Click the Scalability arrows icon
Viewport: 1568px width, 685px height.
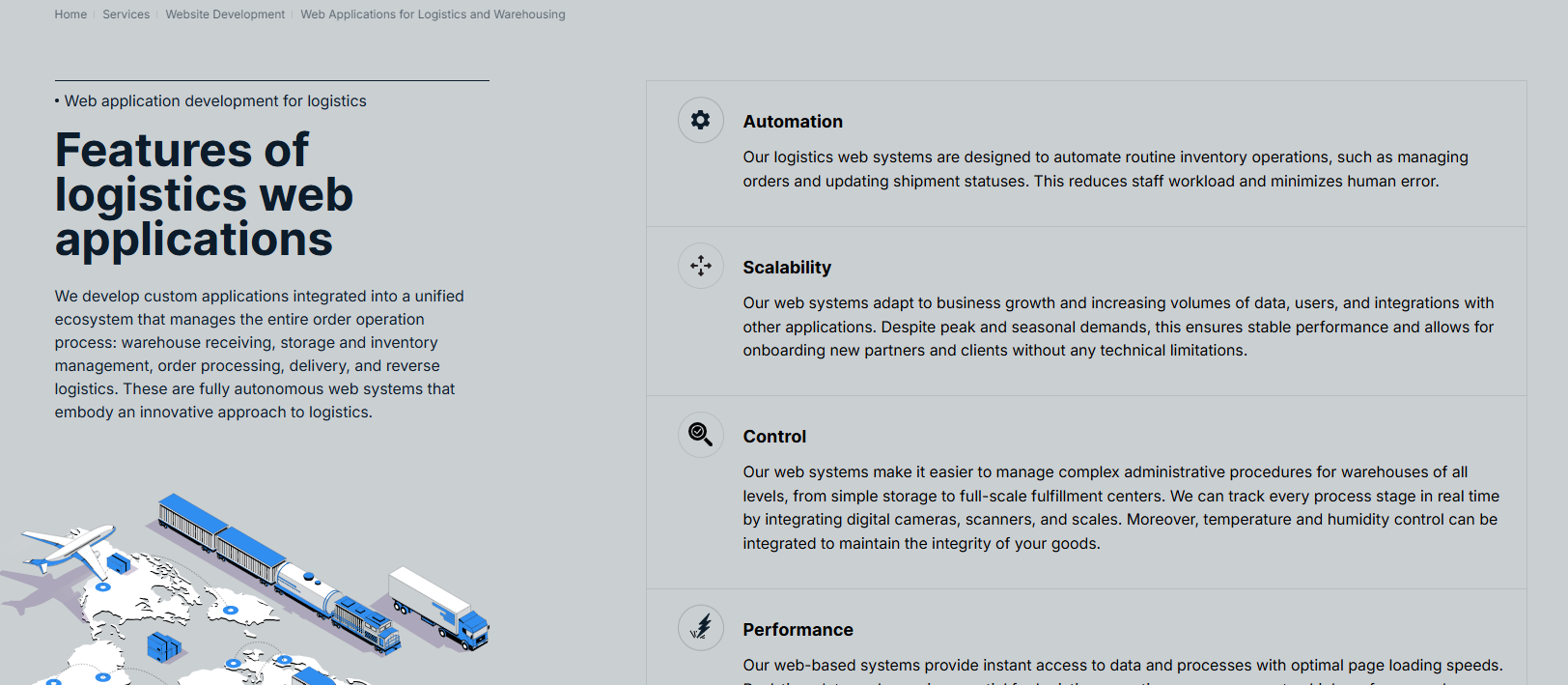700,266
